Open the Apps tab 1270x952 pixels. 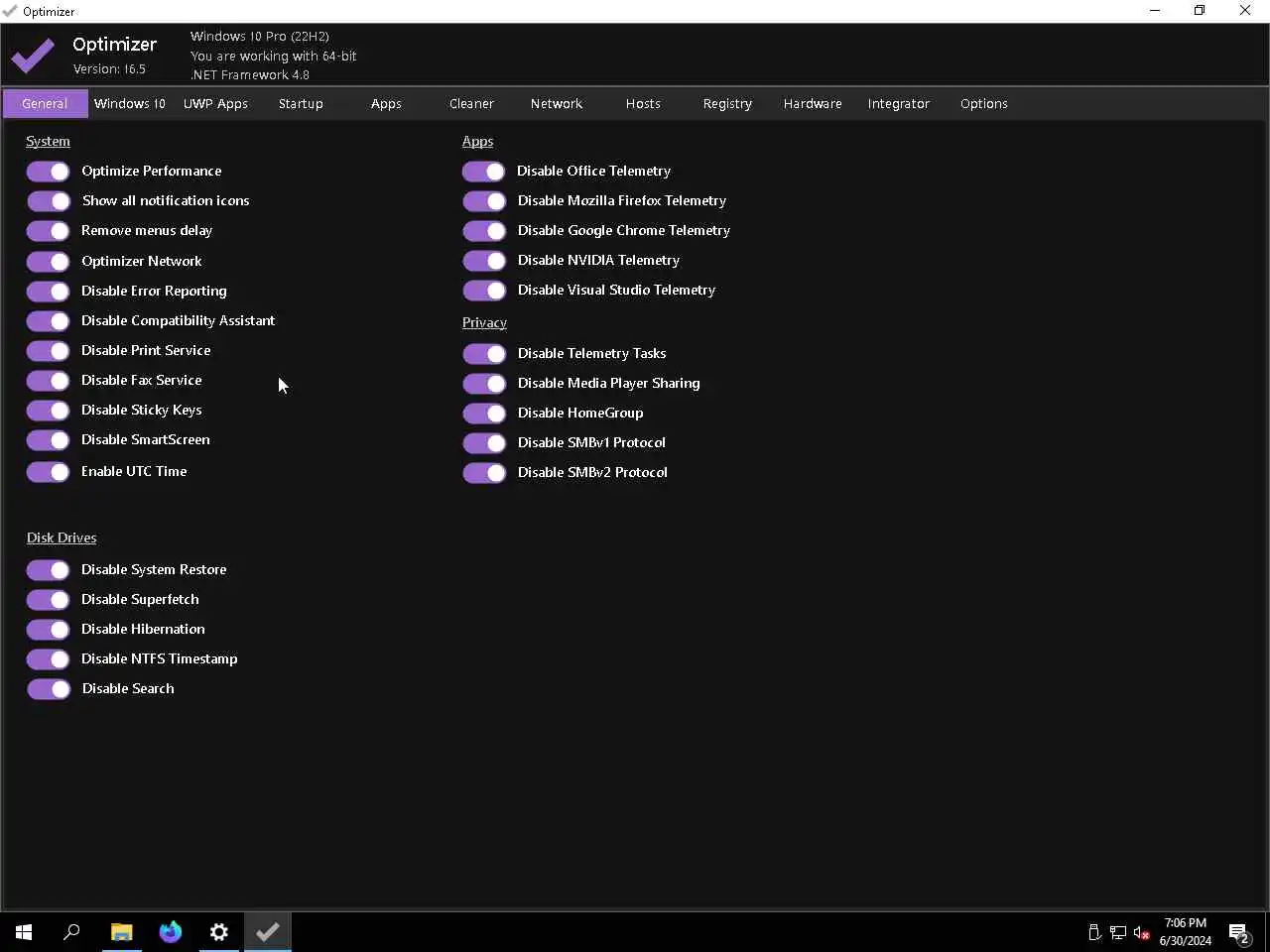pyautogui.click(x=386, y=103)
